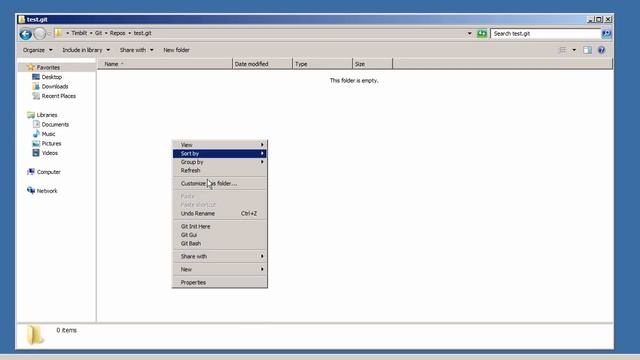Click Git in the breadcrumb path

pos(98,33)
